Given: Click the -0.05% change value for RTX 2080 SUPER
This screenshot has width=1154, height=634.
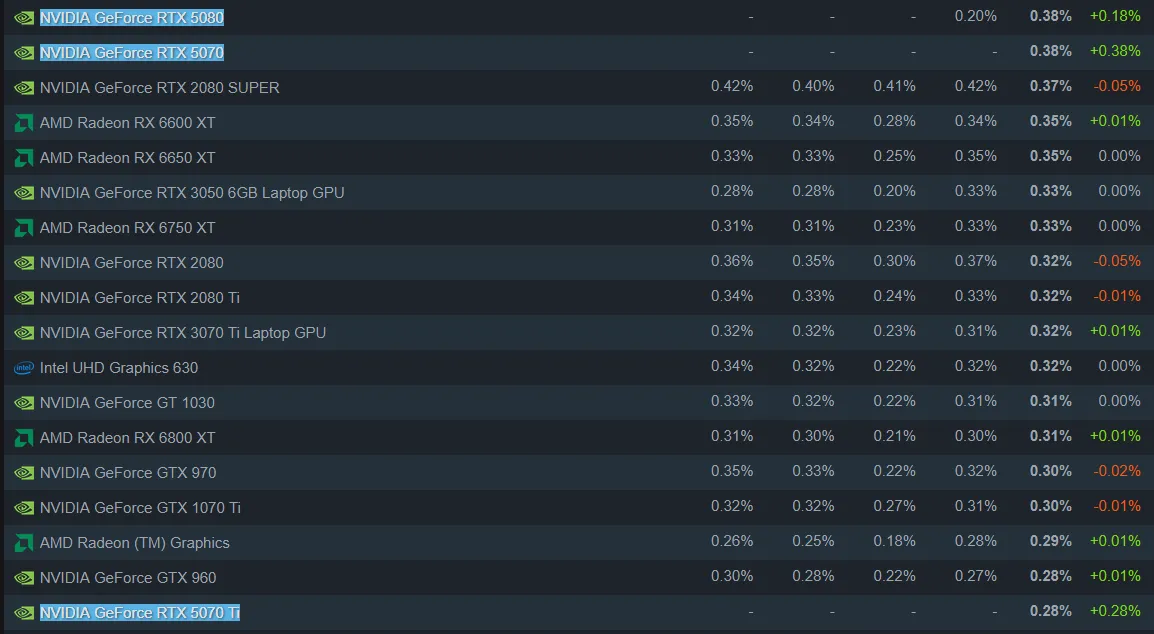Looking at the screenshot, I should tap(1117, 86).
